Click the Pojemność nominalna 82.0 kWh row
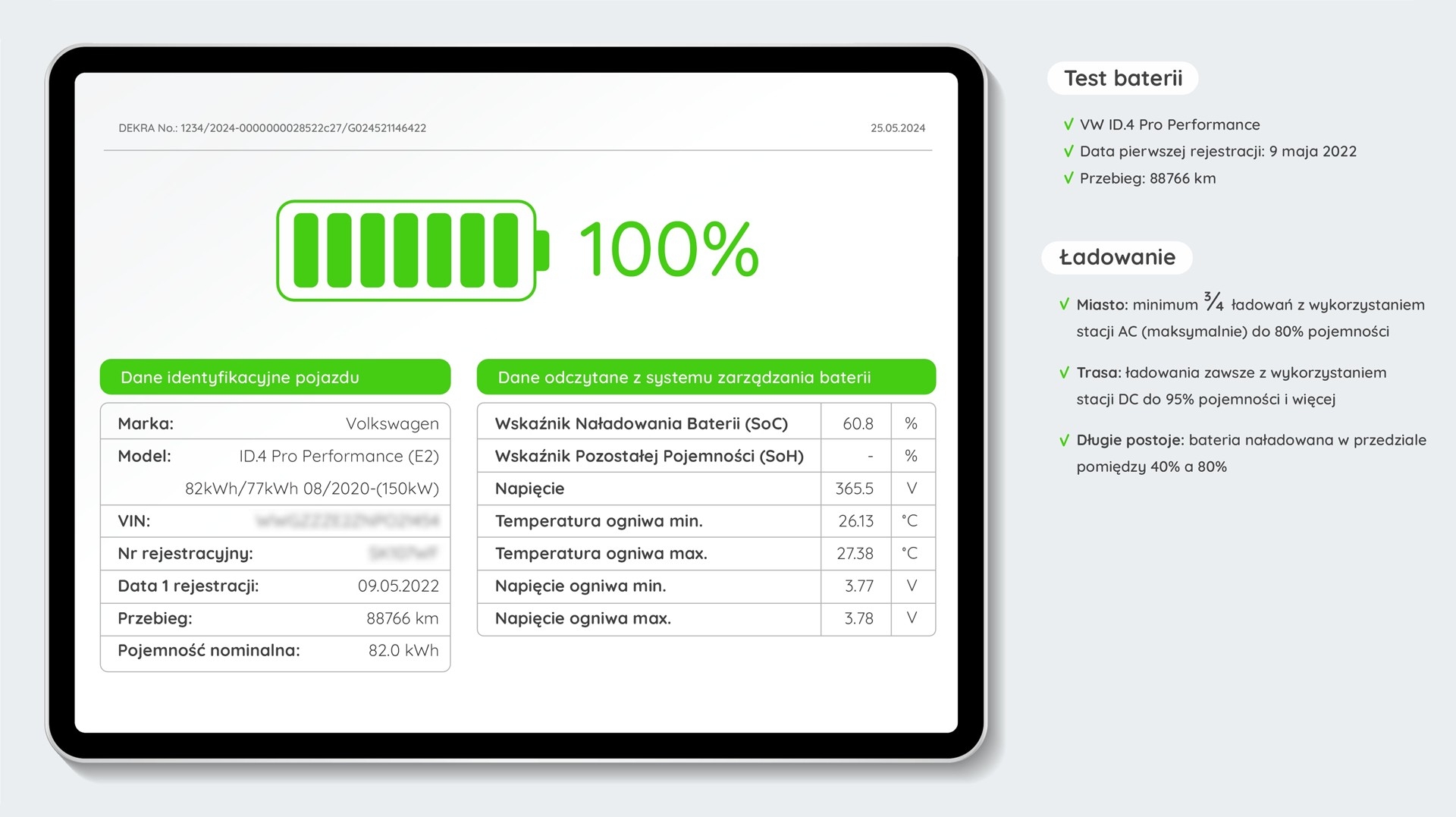The height and width of the screenshot is (817, 1456). 275,651
